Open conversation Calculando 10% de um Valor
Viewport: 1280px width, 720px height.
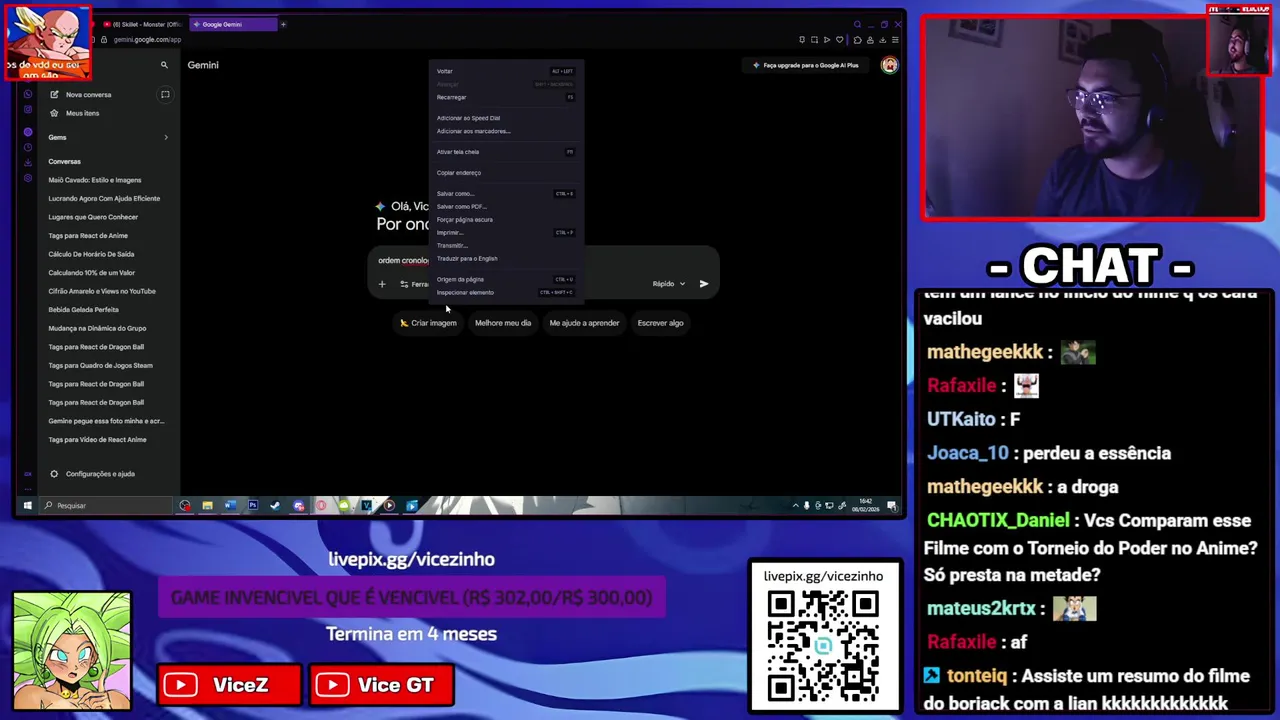[x=91, y=273]
